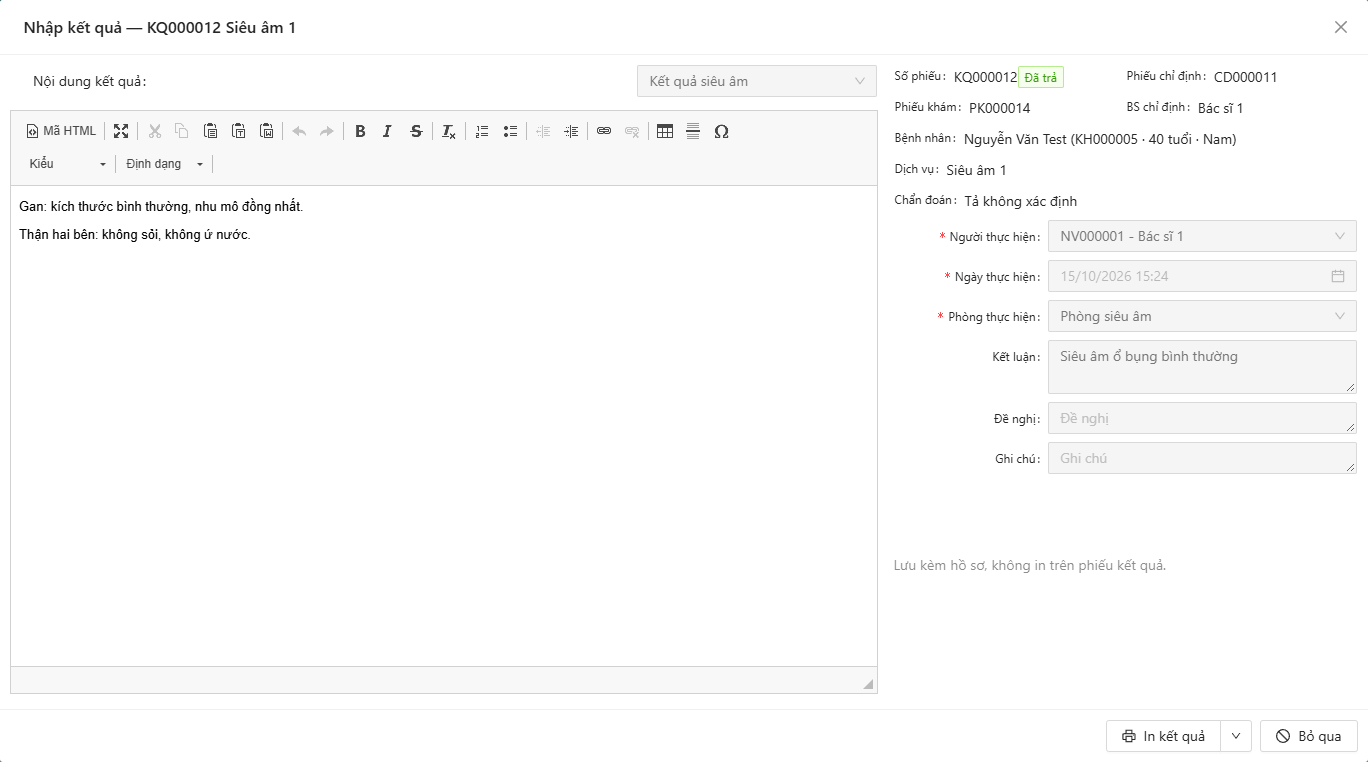Click the Ngày thực hiện date field
Screen dimensions: 1368x762
(1202, 276)
